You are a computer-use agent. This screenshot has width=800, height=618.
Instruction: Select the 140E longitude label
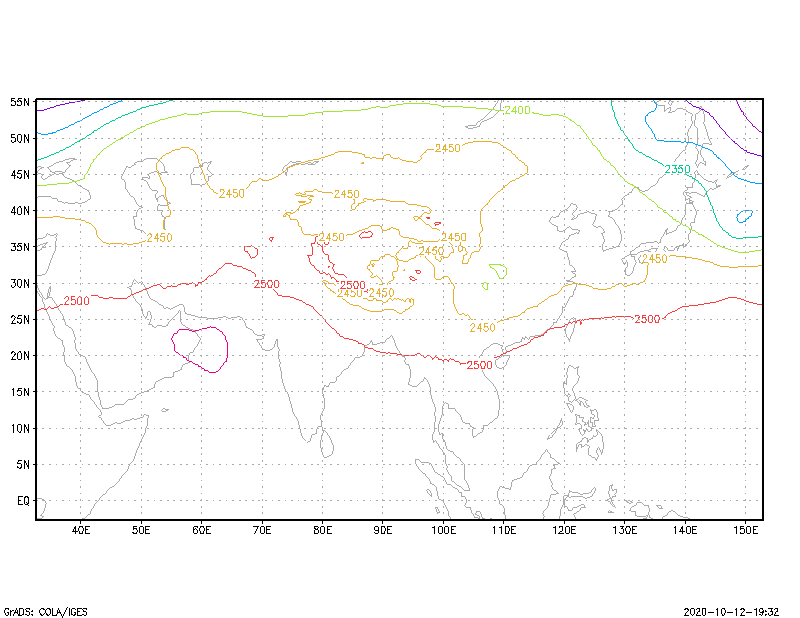685,530
